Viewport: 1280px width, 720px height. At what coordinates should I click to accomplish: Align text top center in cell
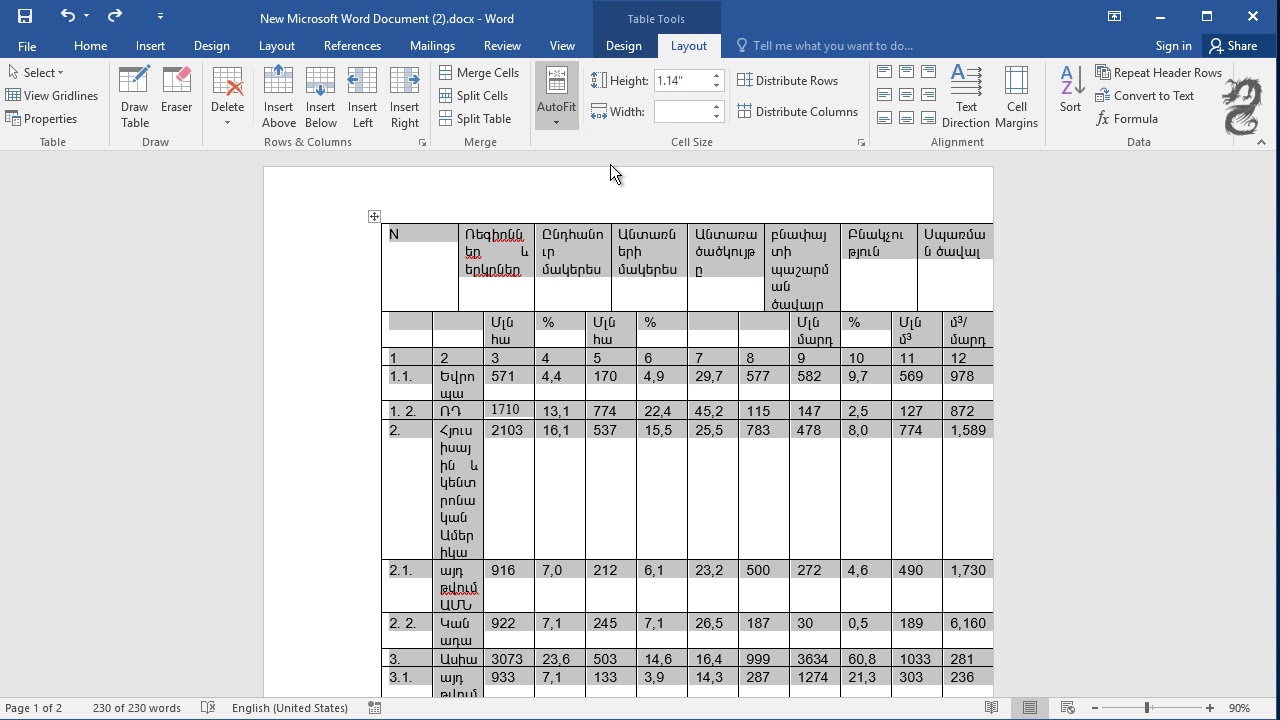click(906, 72)
